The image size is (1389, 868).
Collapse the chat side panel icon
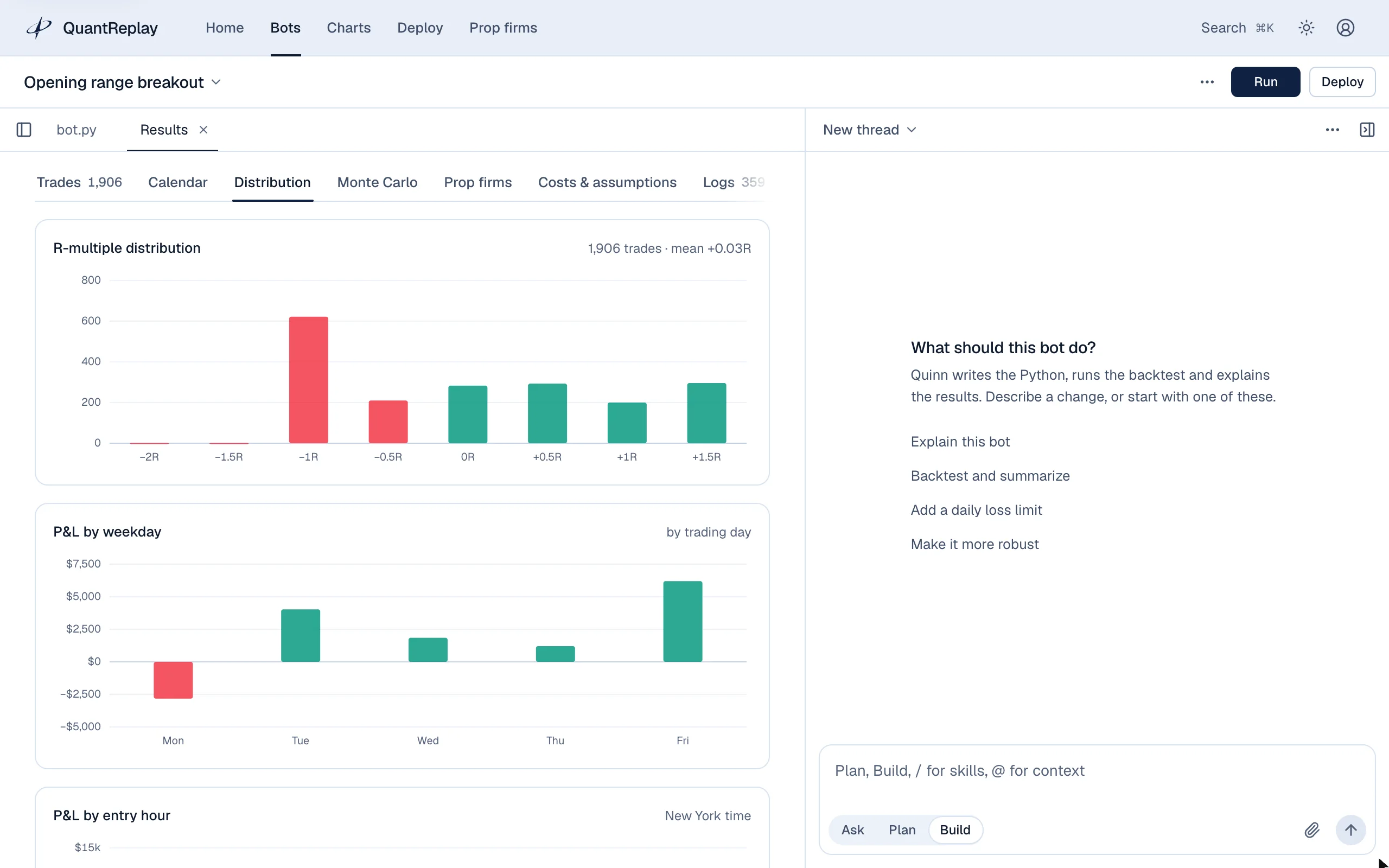pyautogui.click(x=1367, y=130)
